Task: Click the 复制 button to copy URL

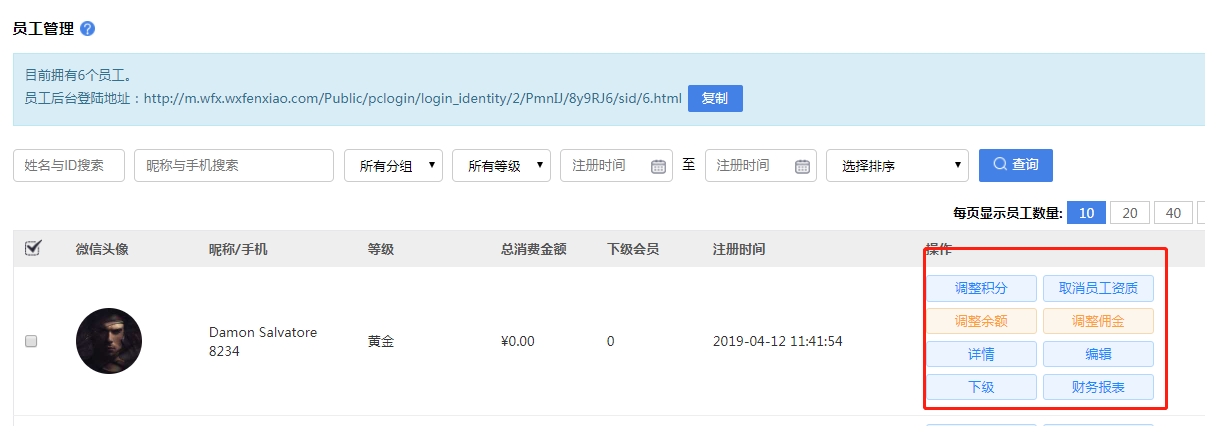Action: [x=715, y=99]
